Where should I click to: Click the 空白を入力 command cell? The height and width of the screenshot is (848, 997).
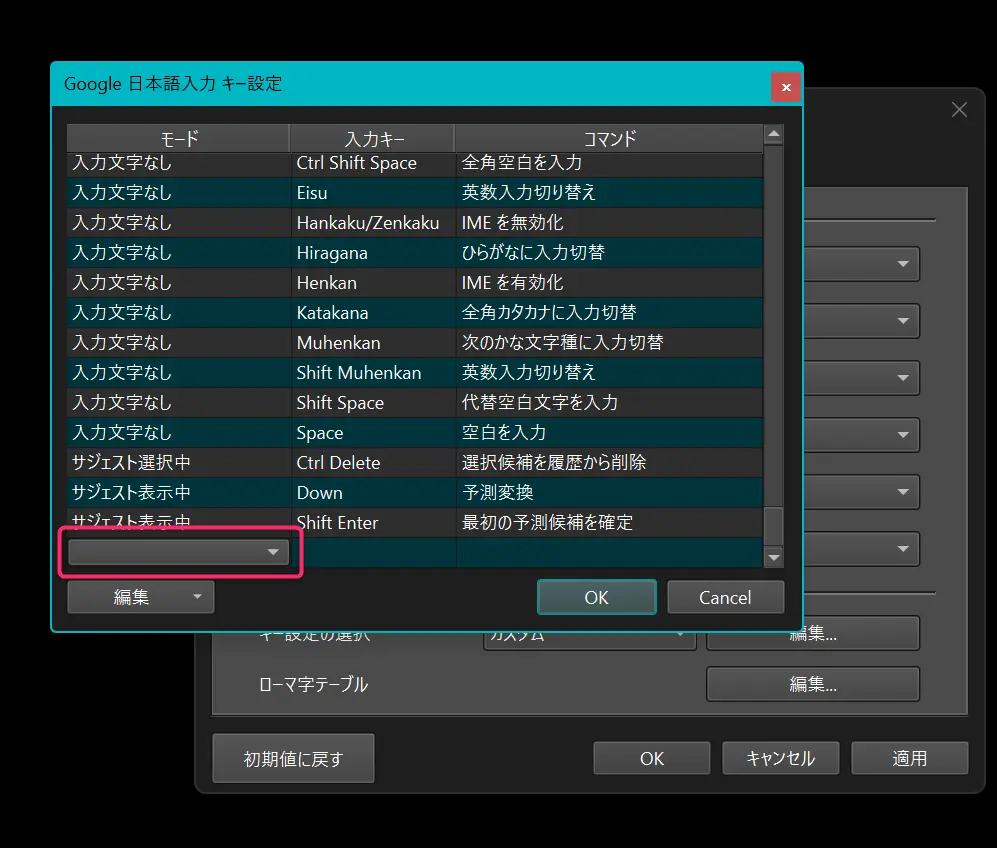pyautogui.click(x=609, y=433)
